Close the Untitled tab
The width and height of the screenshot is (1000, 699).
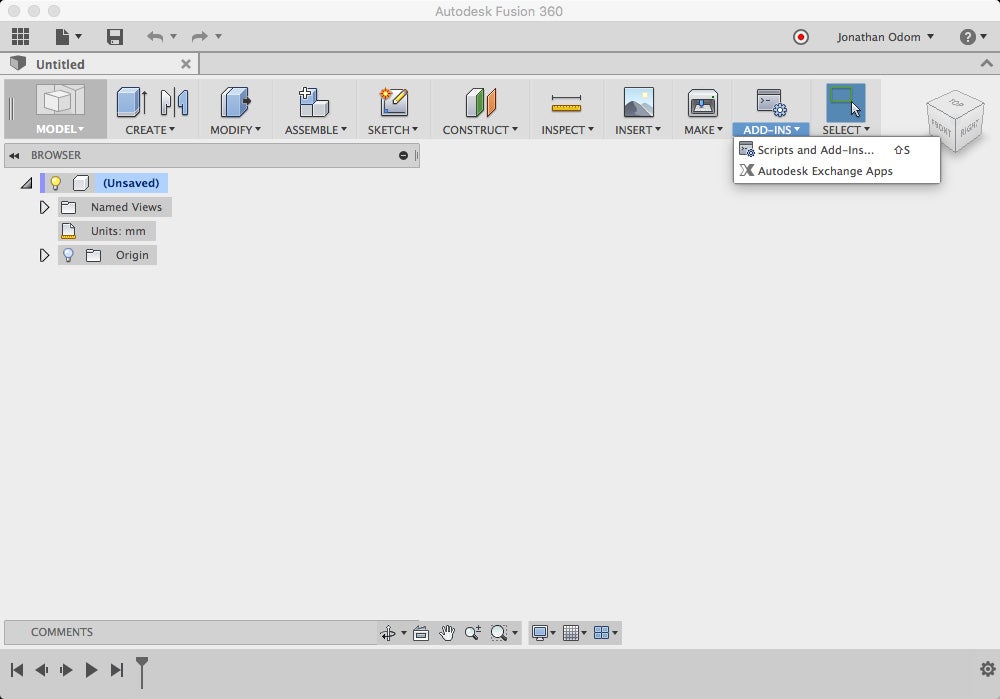[x=186, y=64]
